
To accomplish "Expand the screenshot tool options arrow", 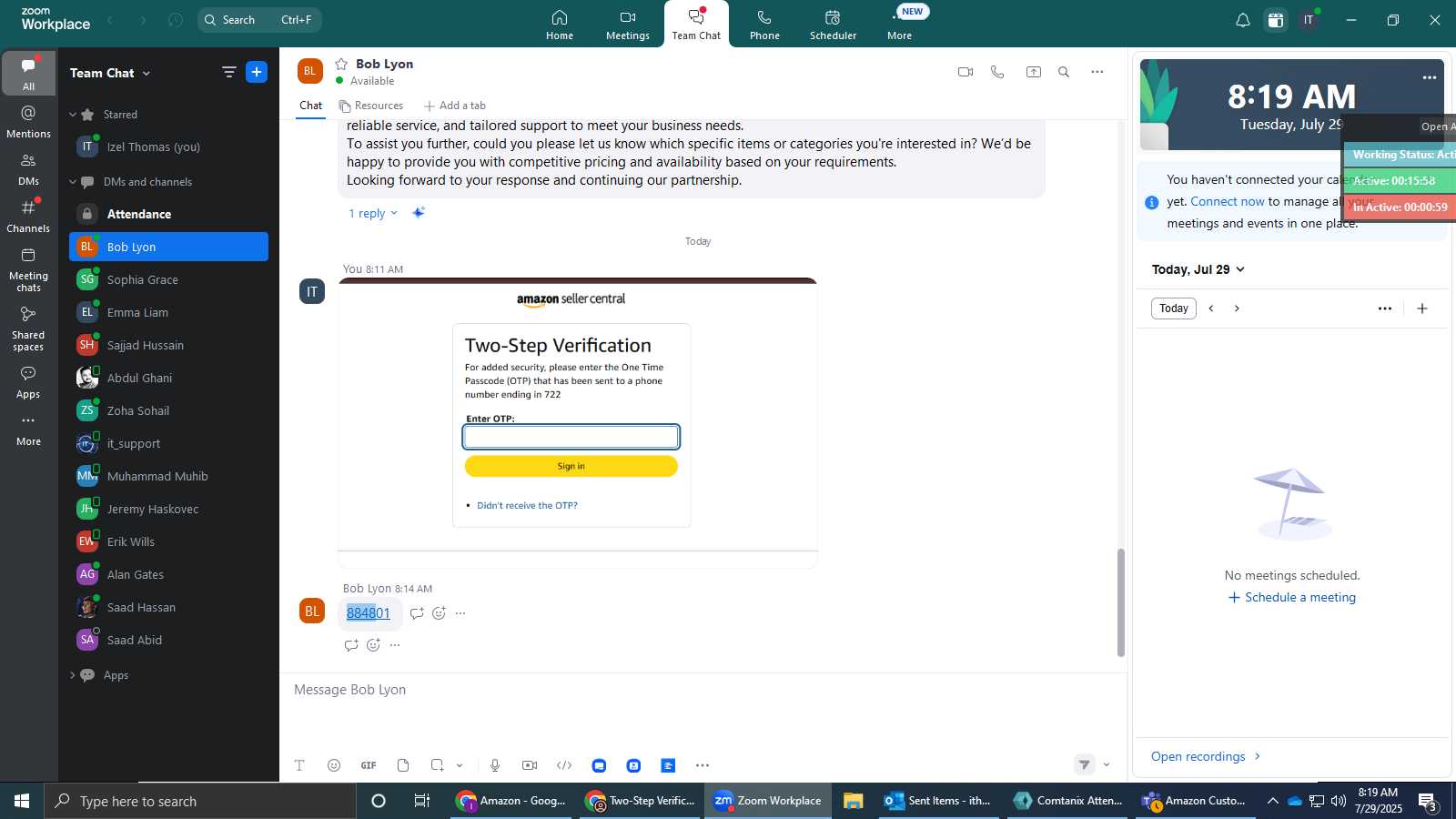I will point(460,765).
